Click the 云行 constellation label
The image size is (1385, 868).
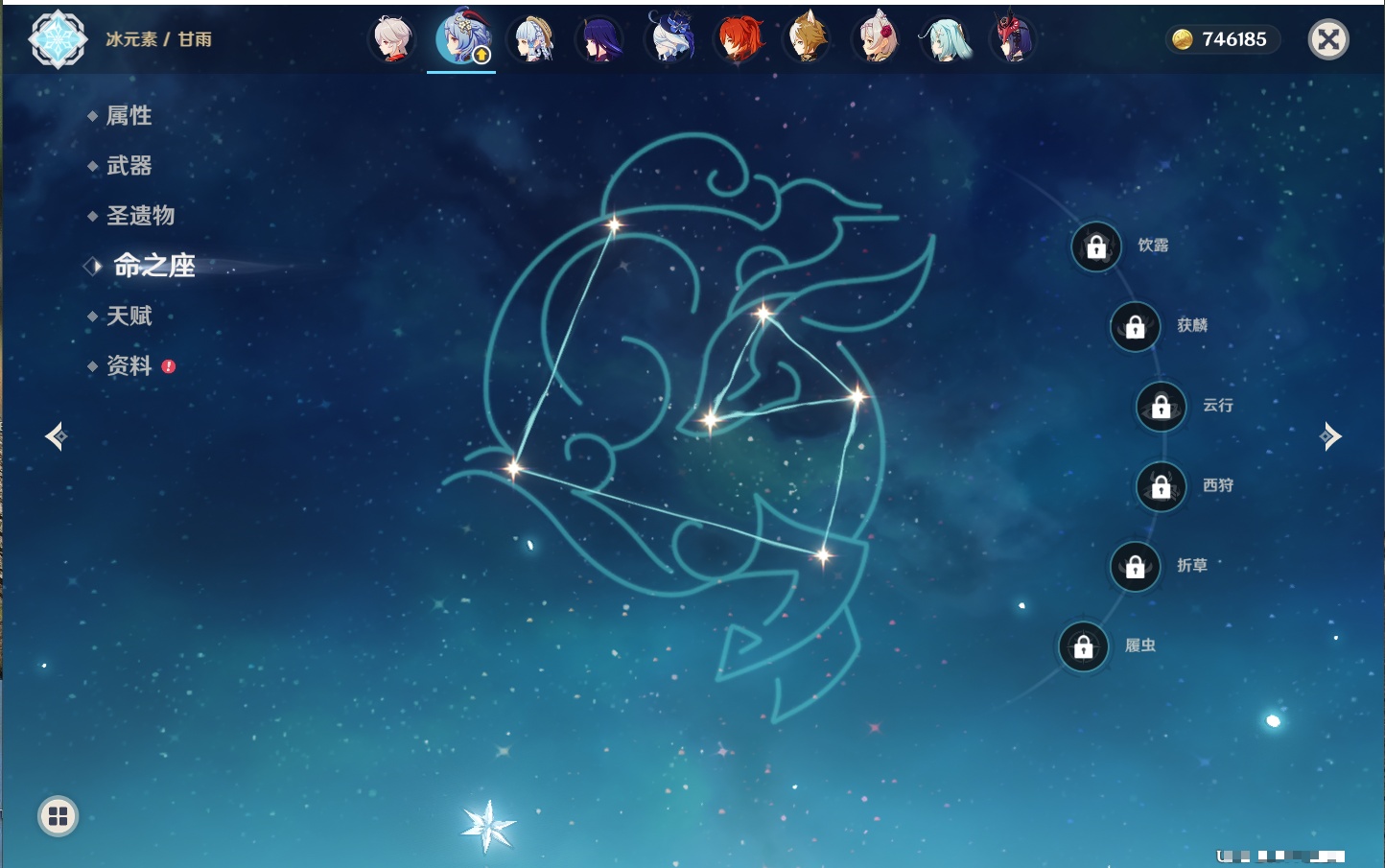pyautogui.click(x=1218, y=406)
